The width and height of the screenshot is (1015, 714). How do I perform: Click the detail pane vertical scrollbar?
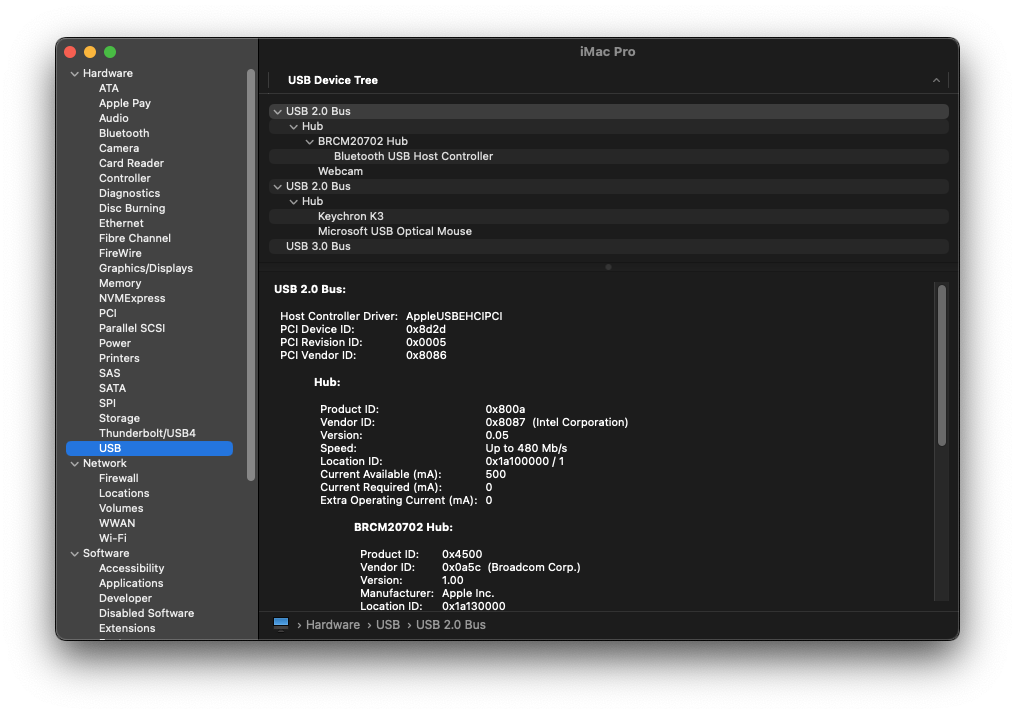coord(942,365)
